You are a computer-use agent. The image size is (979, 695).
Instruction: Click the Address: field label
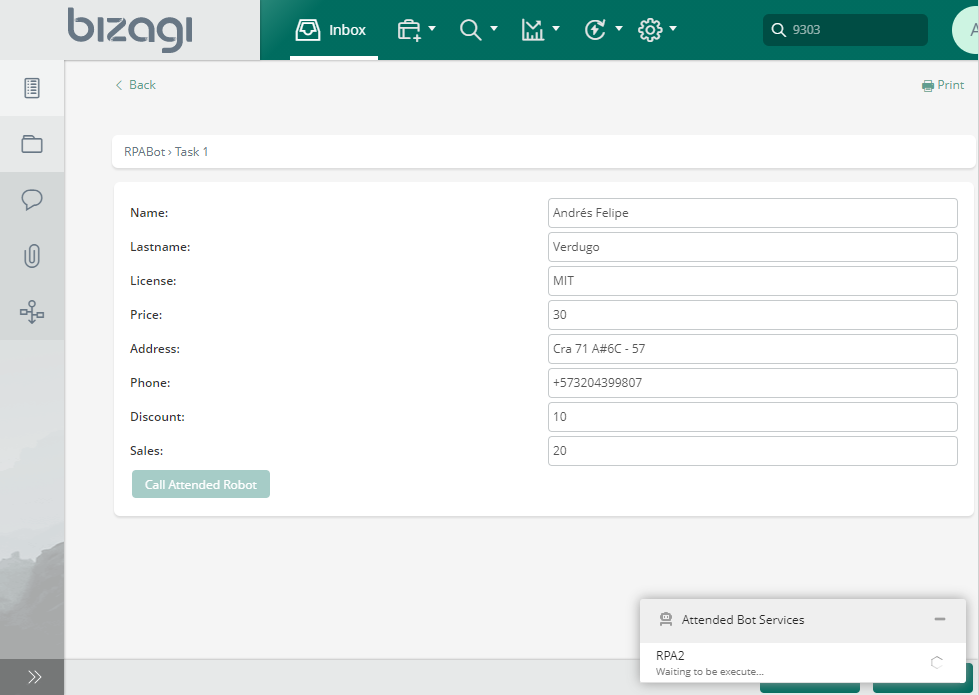pos(155,349)
